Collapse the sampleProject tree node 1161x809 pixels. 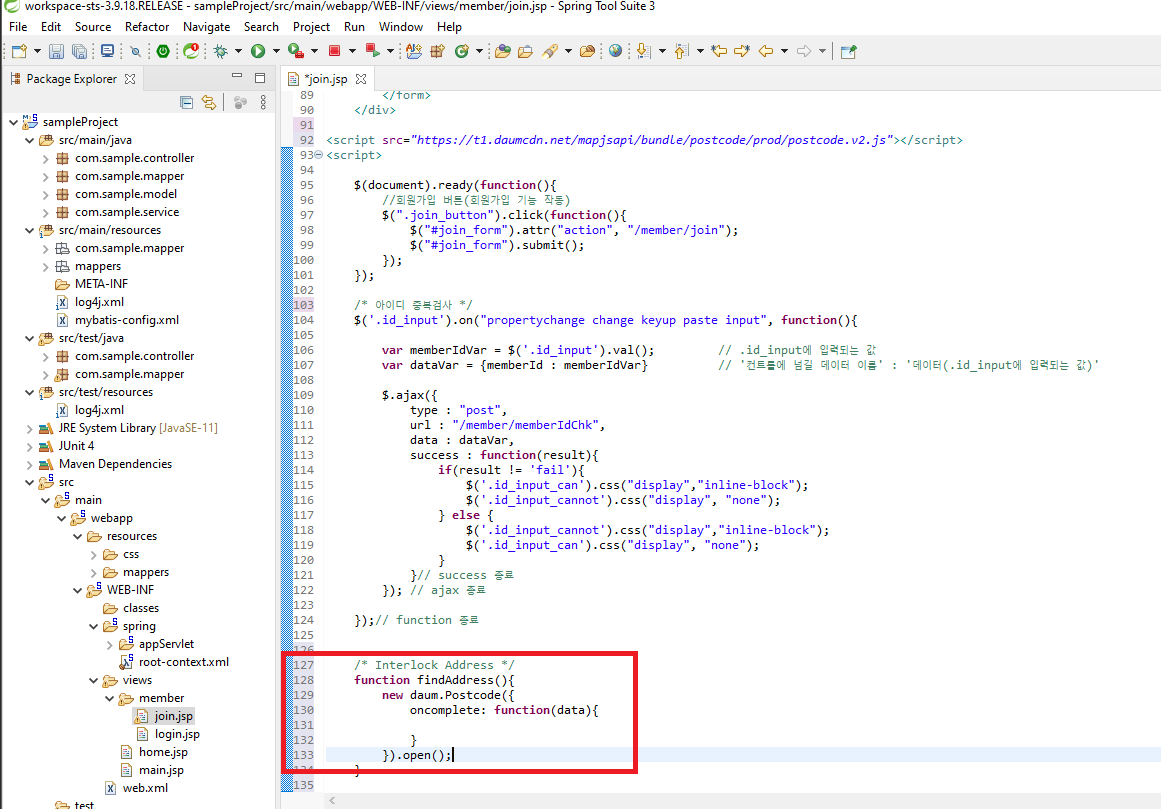[x=13, y=122]
